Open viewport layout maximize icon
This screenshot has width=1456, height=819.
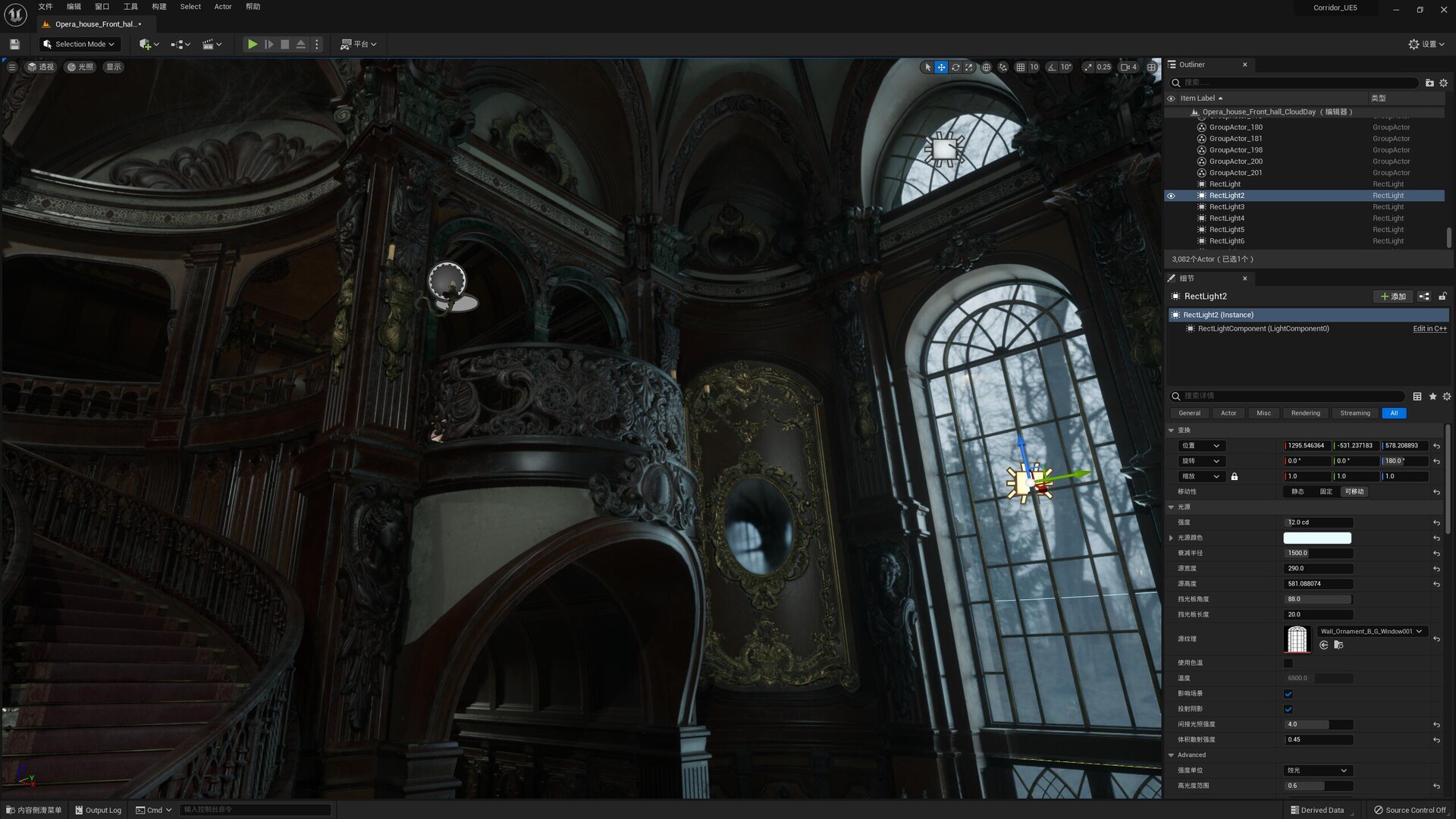[x=1151, y=67]
